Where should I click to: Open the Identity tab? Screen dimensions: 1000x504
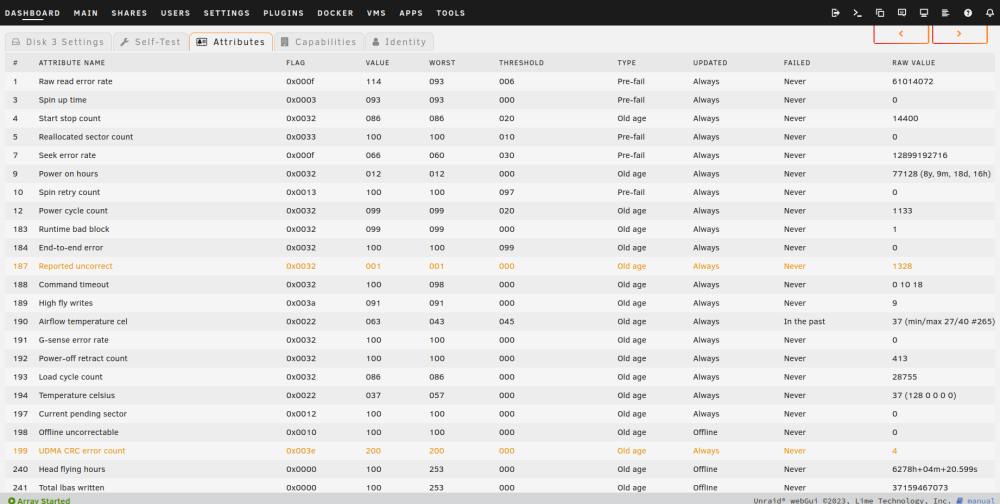tap(399, 42)
